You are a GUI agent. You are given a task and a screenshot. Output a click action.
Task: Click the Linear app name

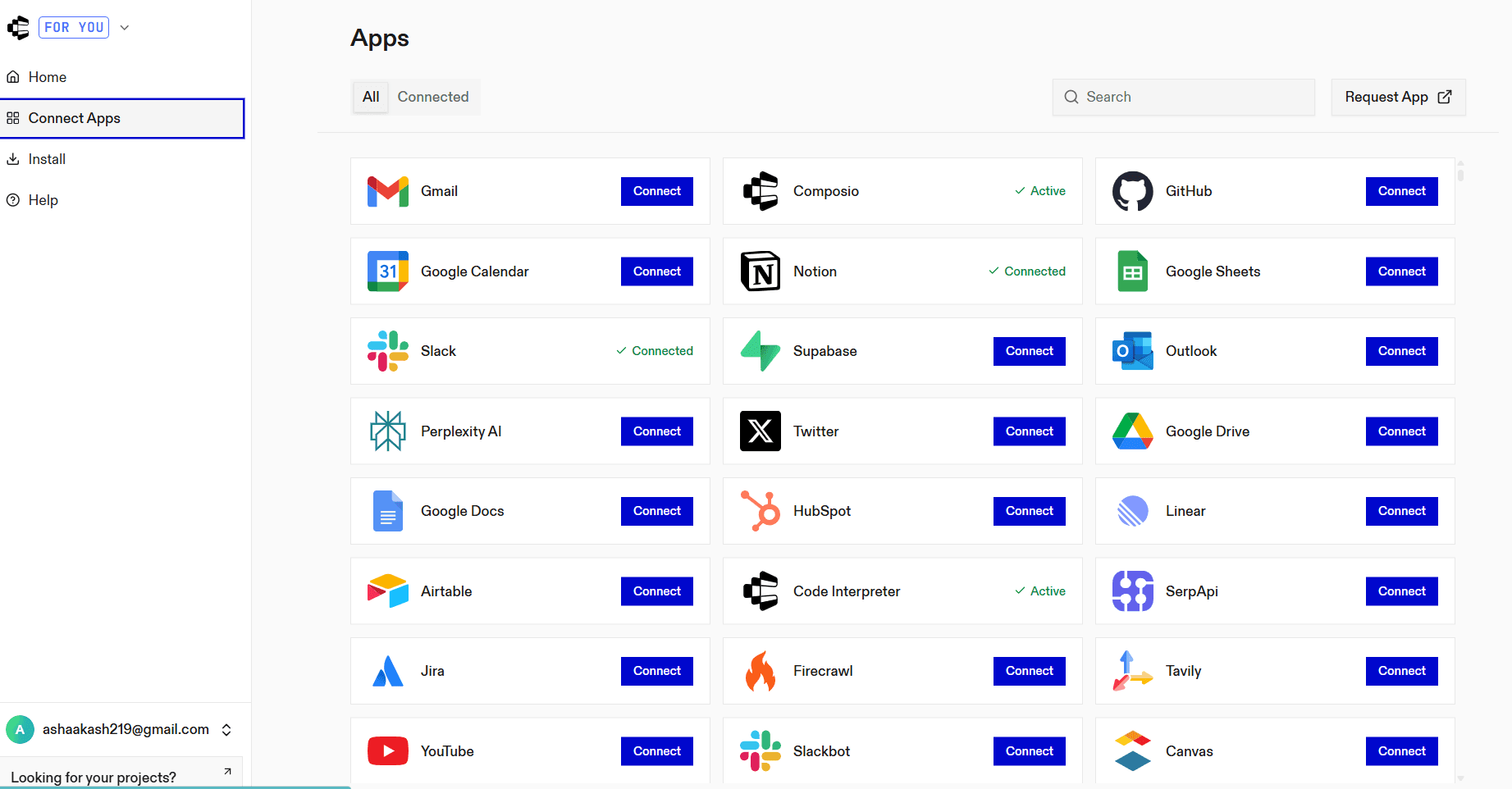[1185, 511]
